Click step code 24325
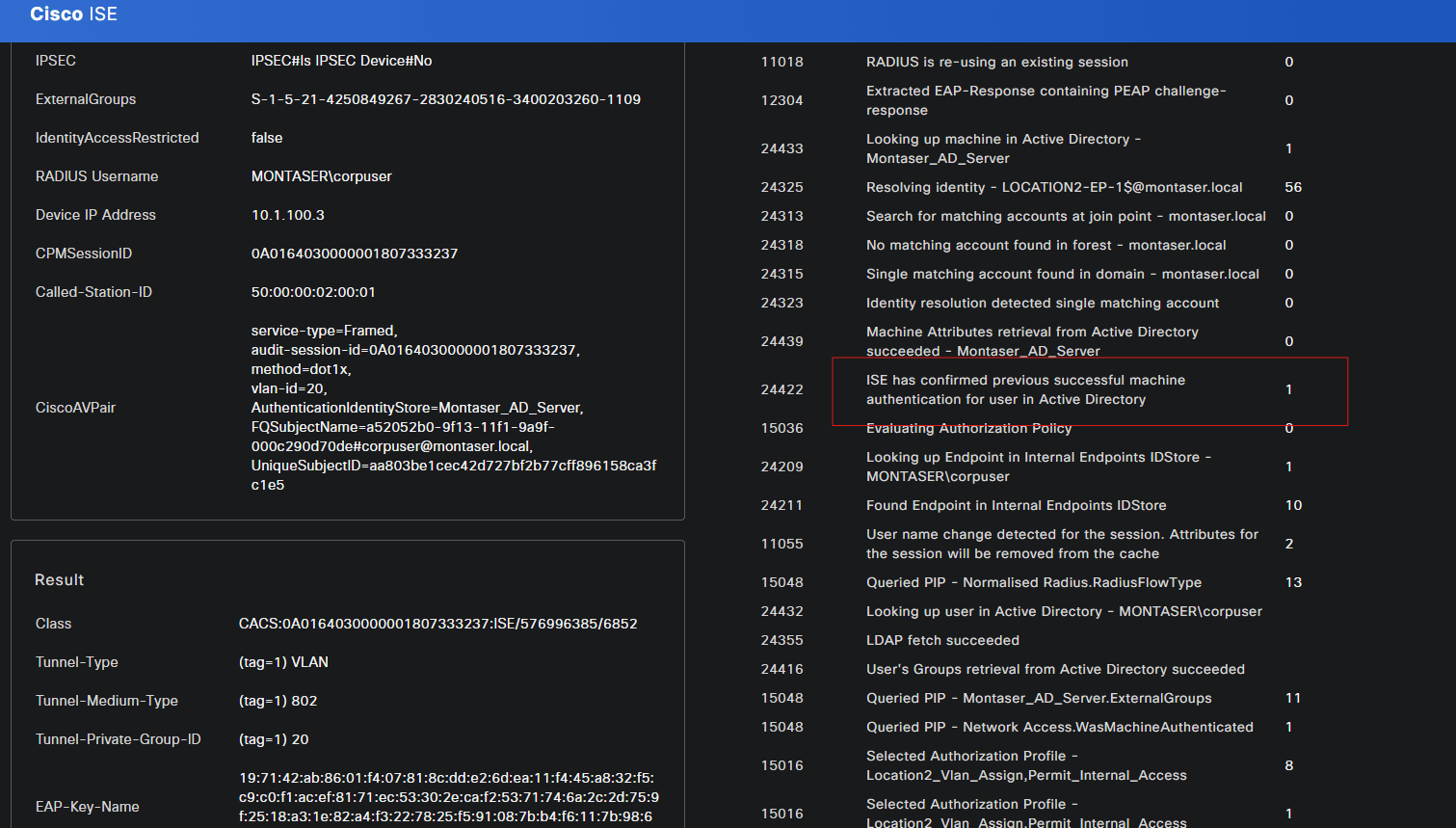Screen dimensions: 1456x828 (781, 187)
